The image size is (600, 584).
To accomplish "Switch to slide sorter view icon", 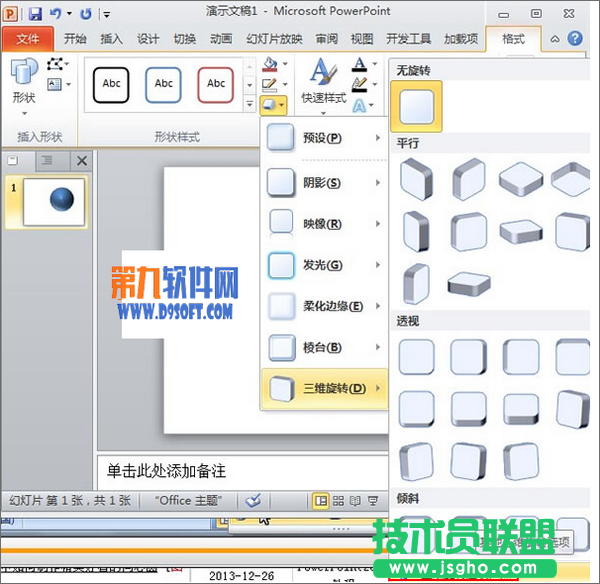I will click(x=338, y=501).
